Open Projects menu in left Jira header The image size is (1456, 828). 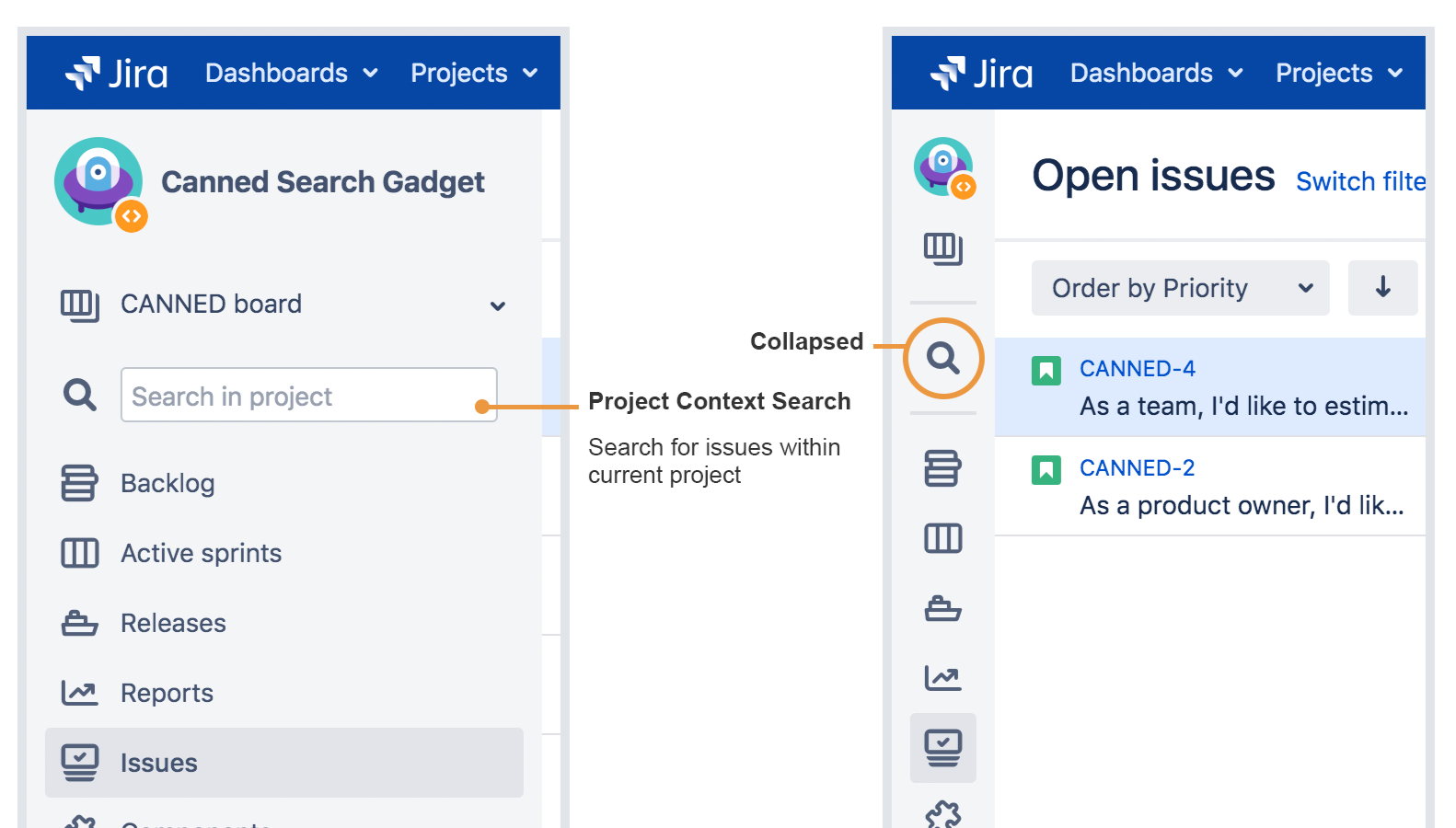click(x=473, y=73)
